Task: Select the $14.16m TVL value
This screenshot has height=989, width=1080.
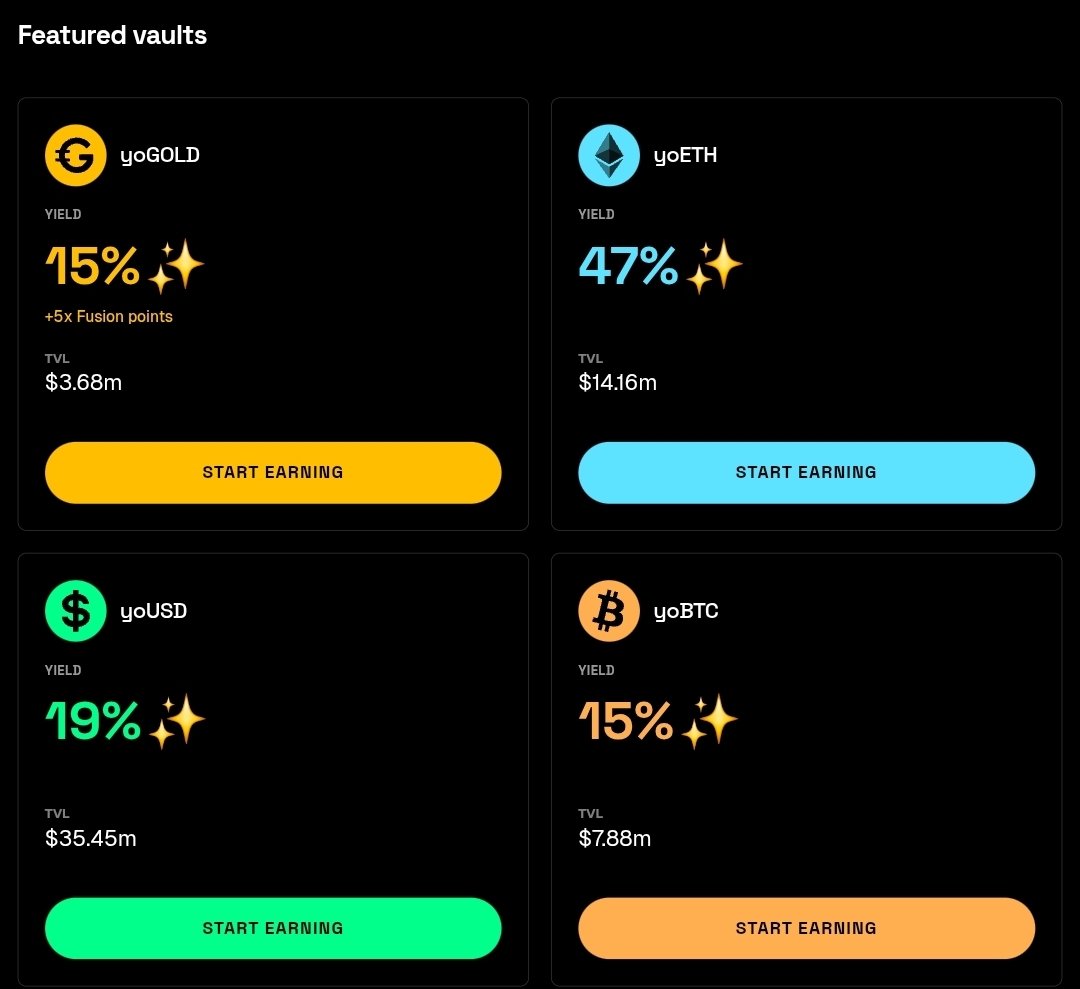Action: (x=618, y=382)
